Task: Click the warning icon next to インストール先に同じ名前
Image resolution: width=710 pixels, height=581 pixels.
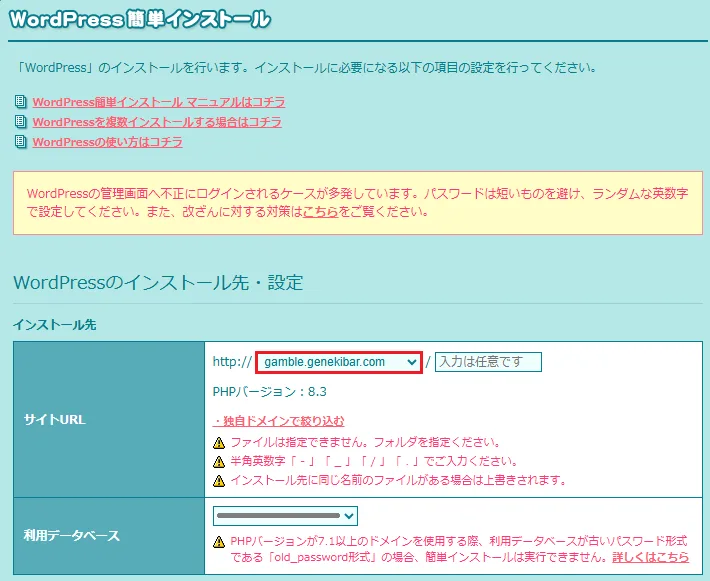Action: click(219, 480)
